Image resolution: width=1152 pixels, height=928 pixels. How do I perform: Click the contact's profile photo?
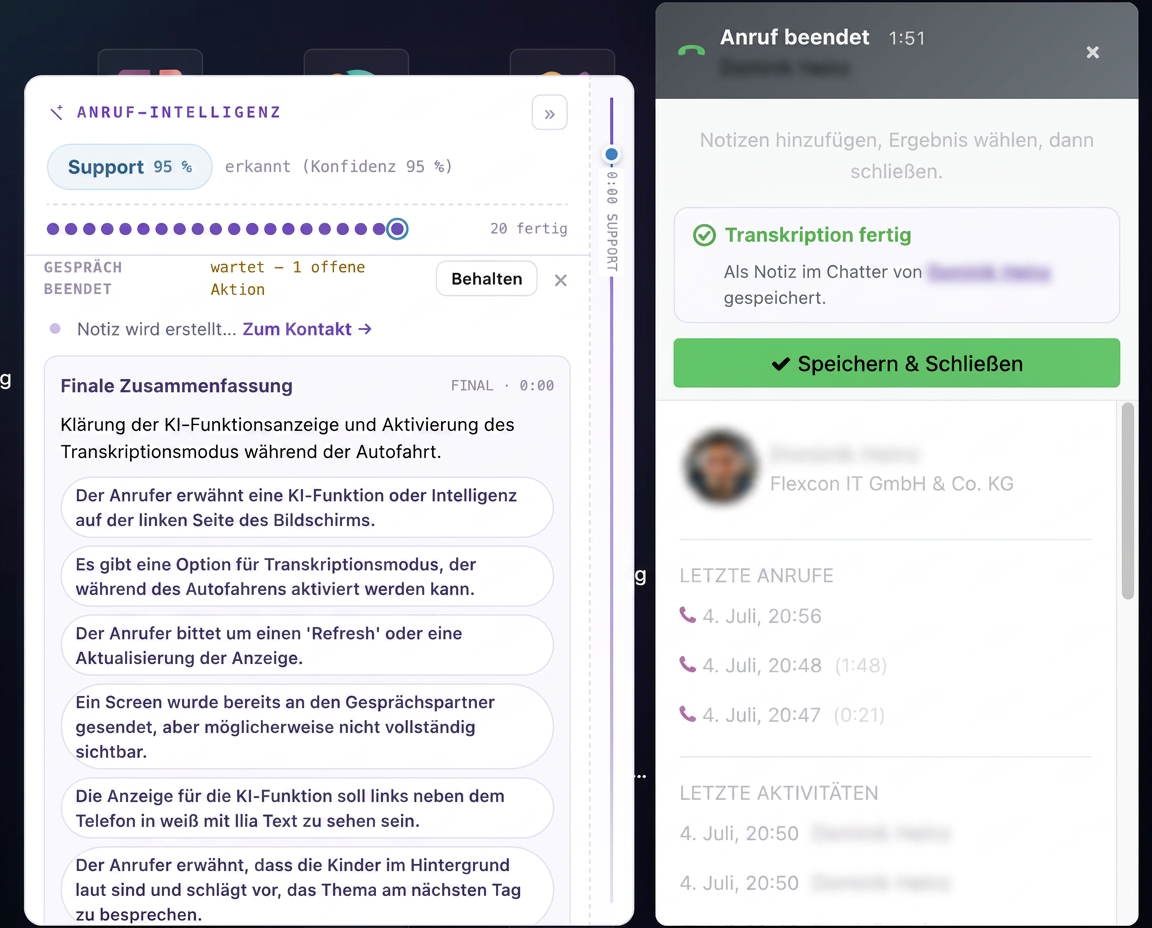(x=720, y=467)
